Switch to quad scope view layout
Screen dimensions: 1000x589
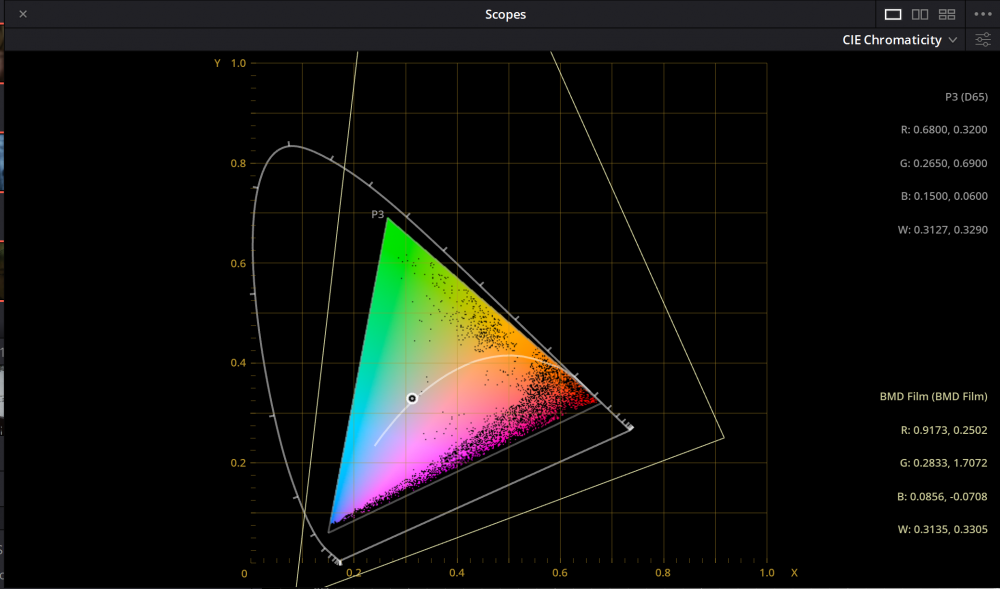click(947, 14)
